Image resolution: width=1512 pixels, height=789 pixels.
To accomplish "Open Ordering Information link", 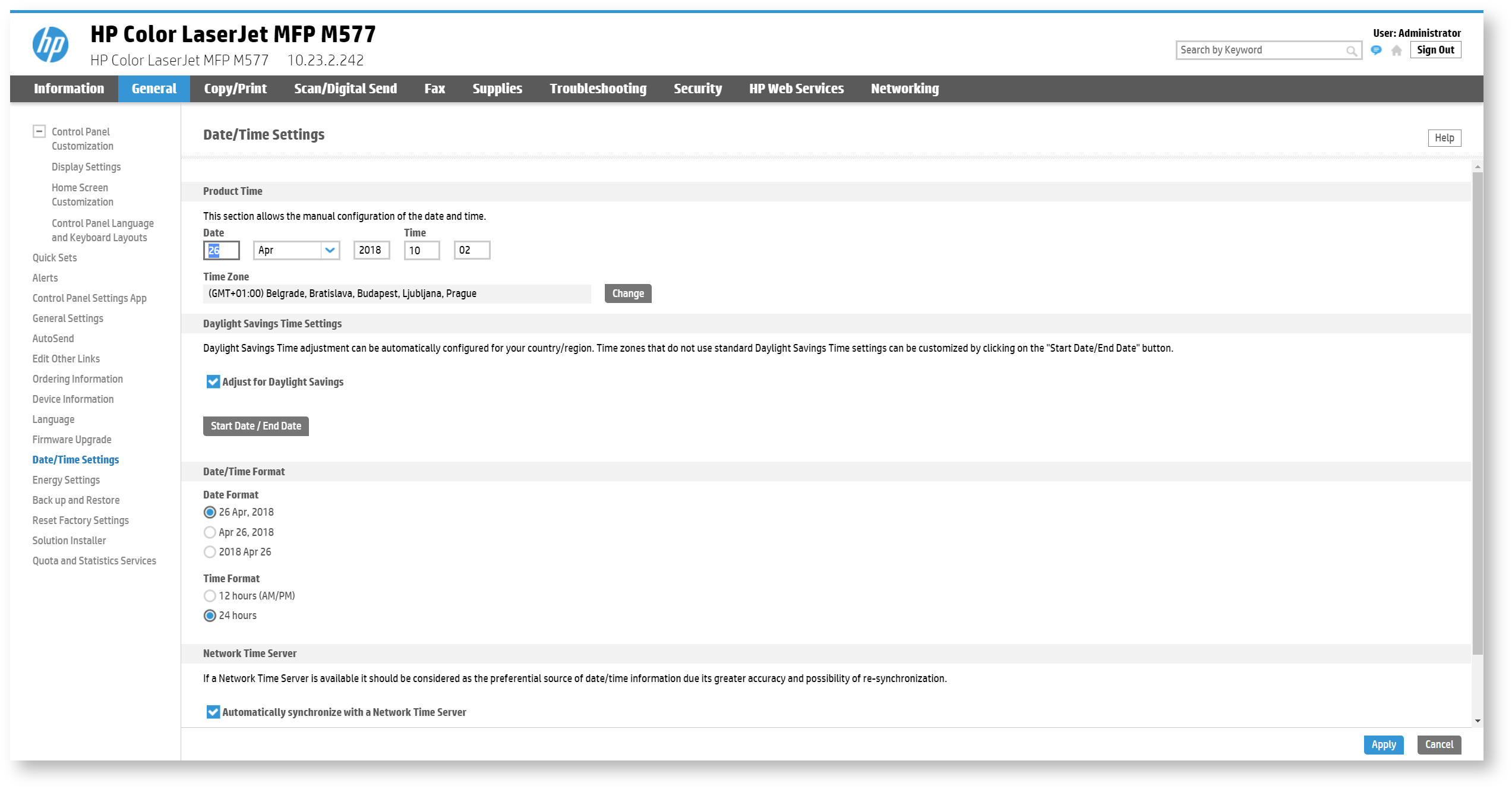I will pyautogui.click(x=78, y=379).
